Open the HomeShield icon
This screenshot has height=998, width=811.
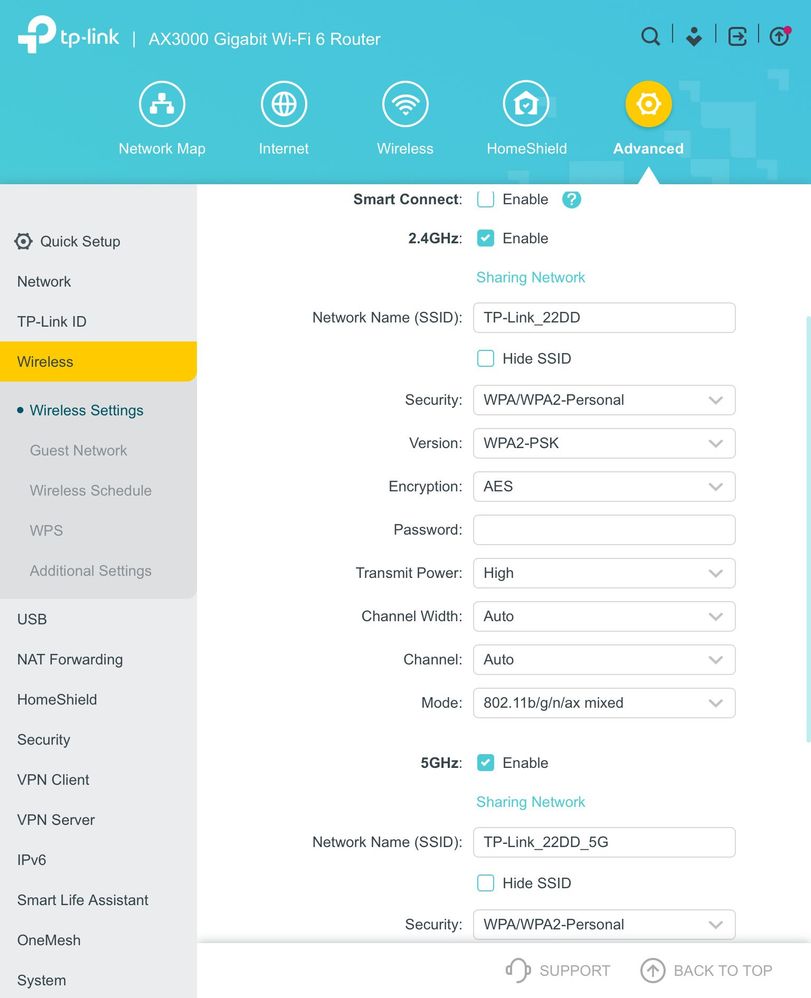click(526, 104)
